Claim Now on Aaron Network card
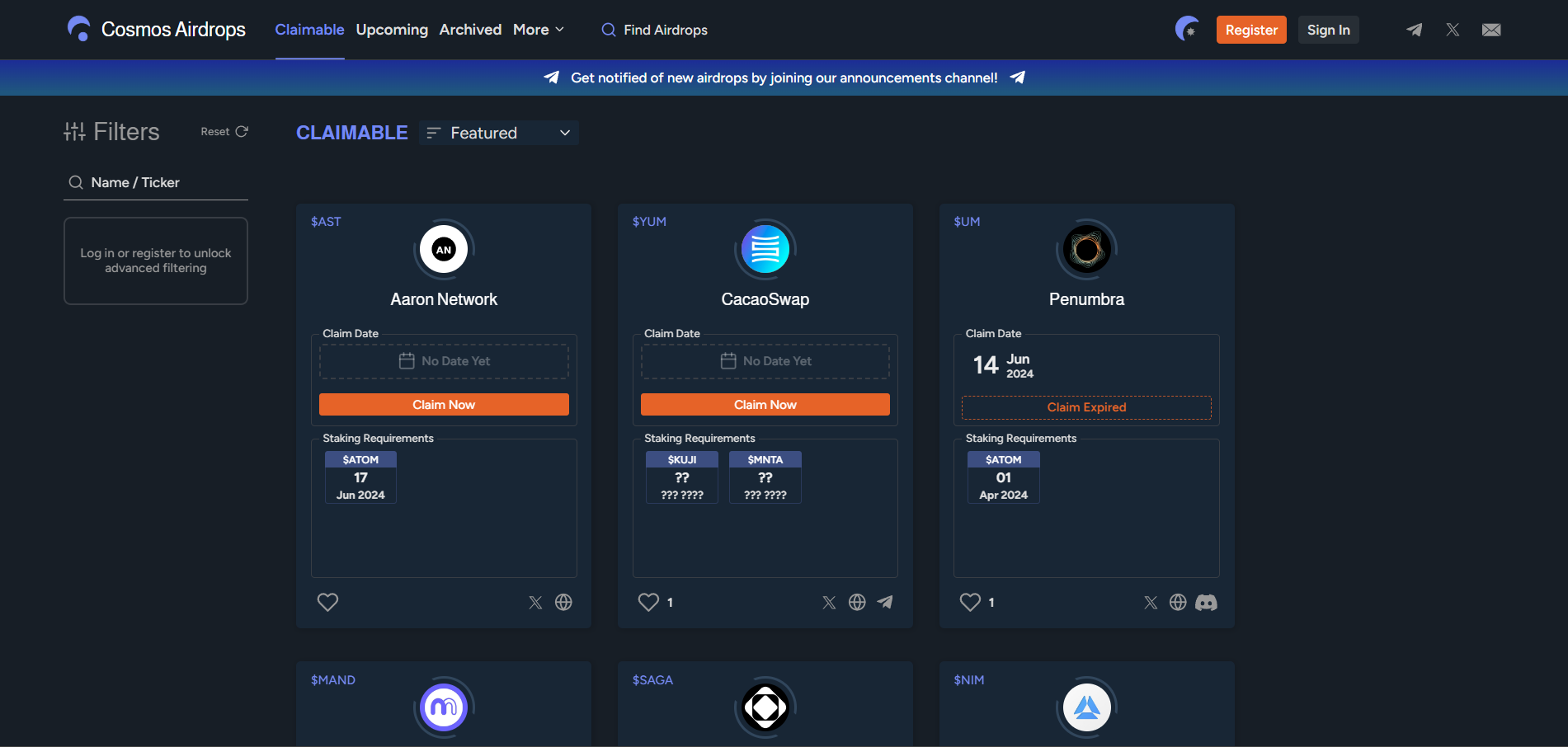The width and height of the screenshot is (1568, 747). coord(444,405)
